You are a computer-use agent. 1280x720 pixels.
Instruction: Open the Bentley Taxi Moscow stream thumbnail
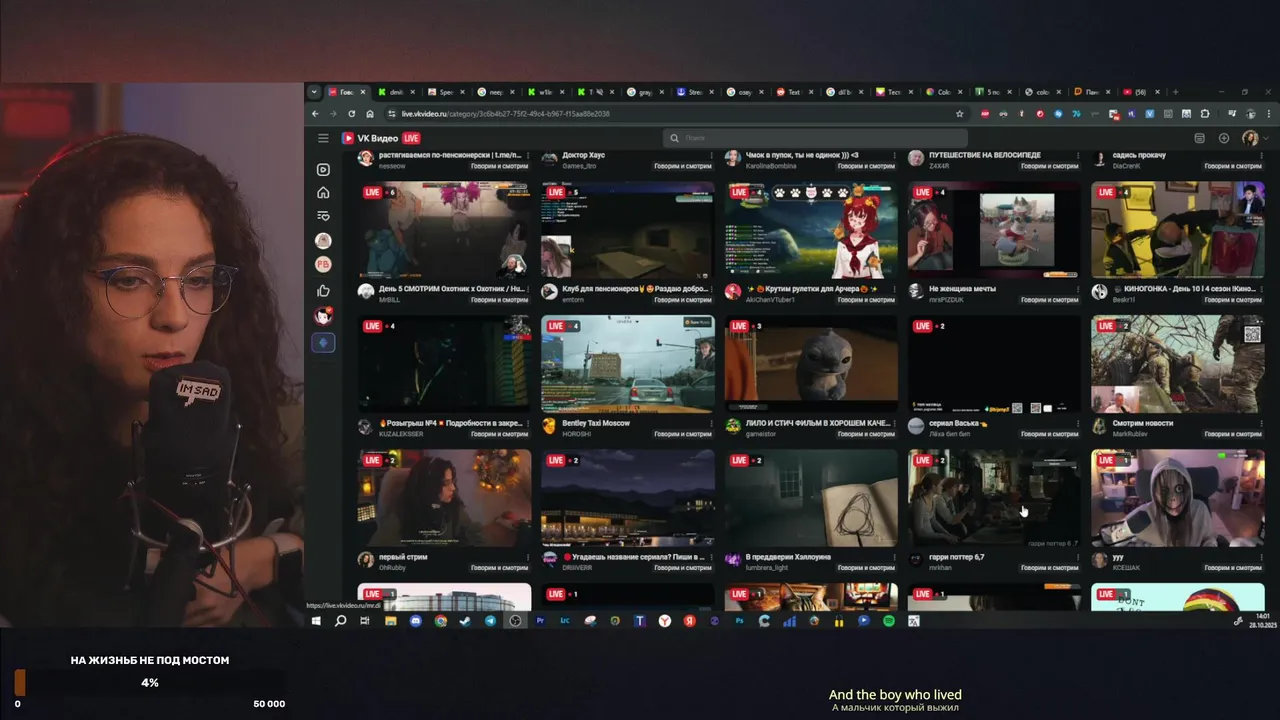pos(628,363)
